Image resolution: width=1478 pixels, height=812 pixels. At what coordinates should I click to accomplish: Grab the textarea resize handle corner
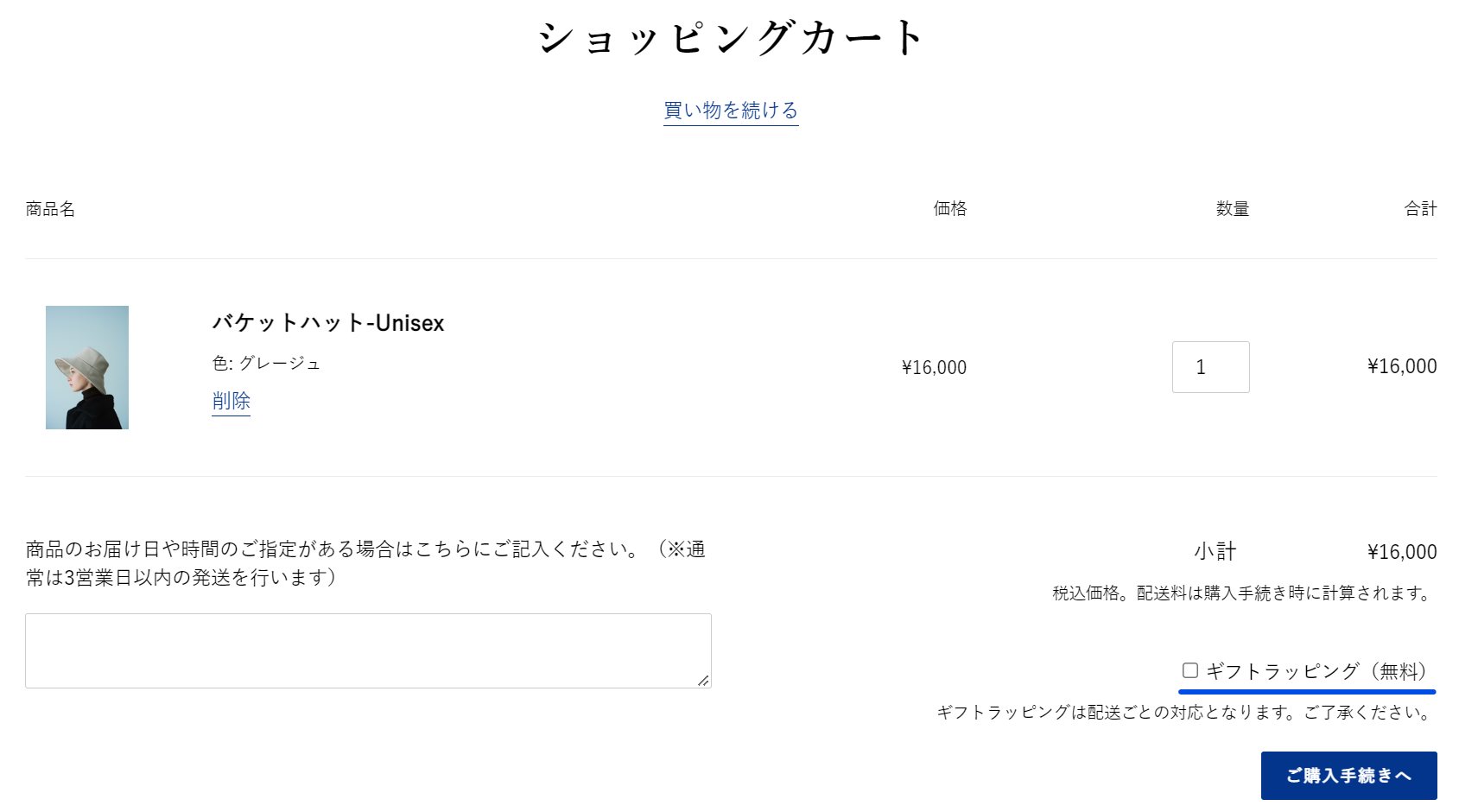703,681
